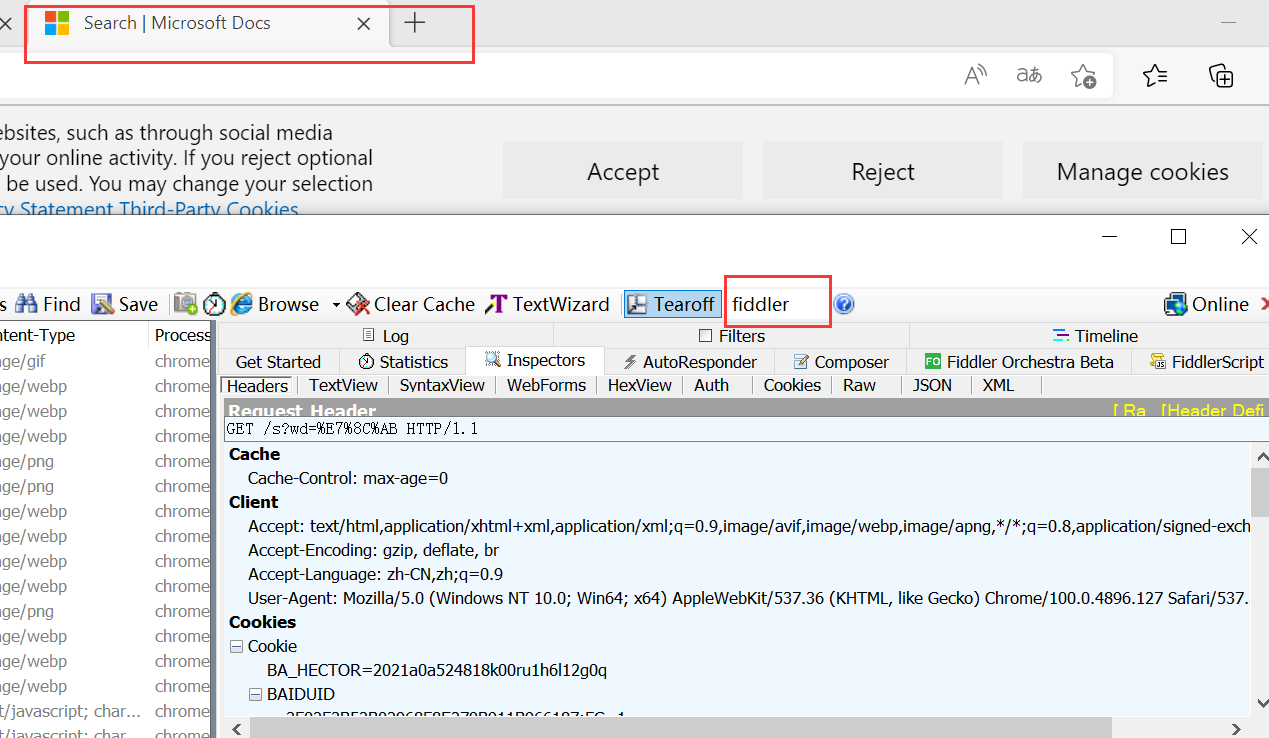
Task: Select the TextView inspector tab
Action: tap(343, 385)
